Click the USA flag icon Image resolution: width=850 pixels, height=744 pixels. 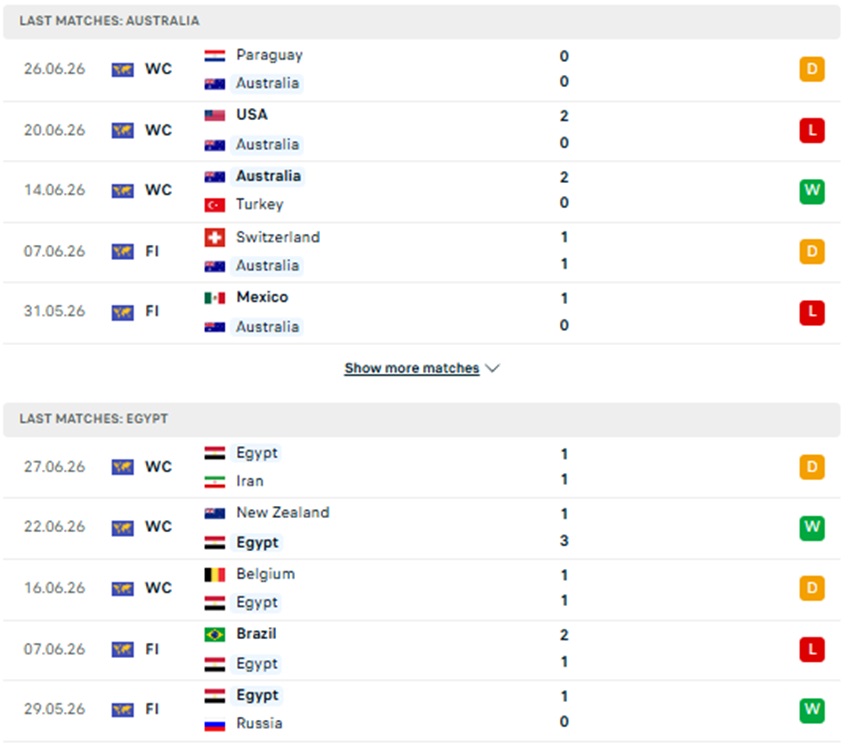tap(215, 115)
